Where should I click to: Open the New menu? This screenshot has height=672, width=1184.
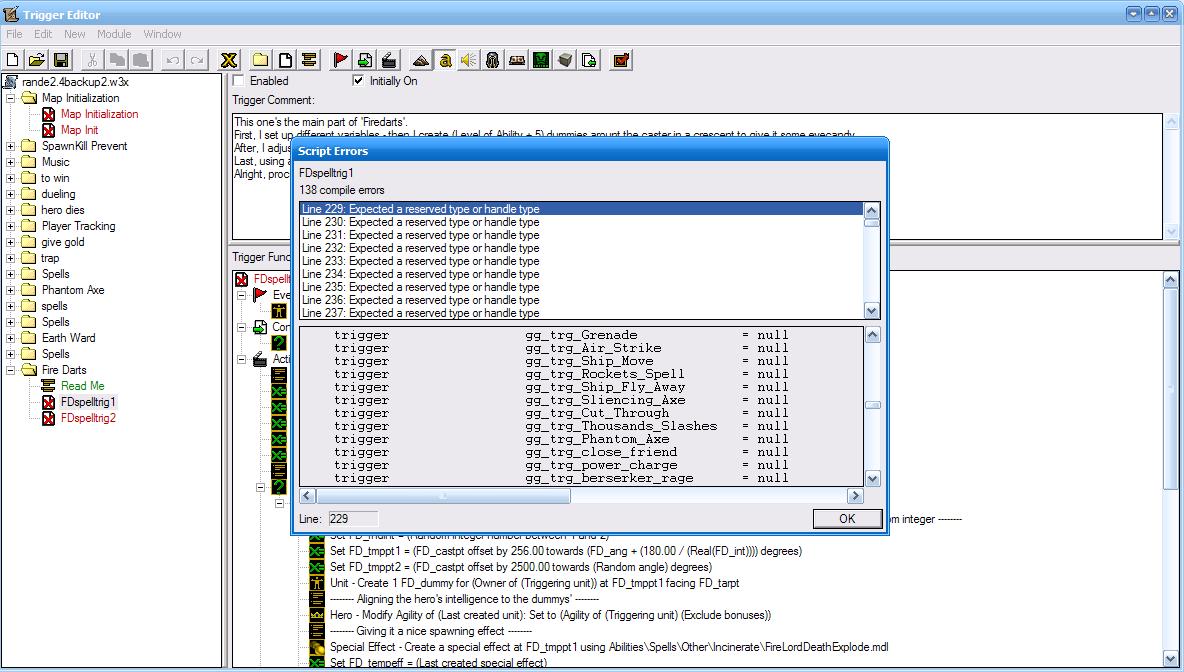pos(75,34)
